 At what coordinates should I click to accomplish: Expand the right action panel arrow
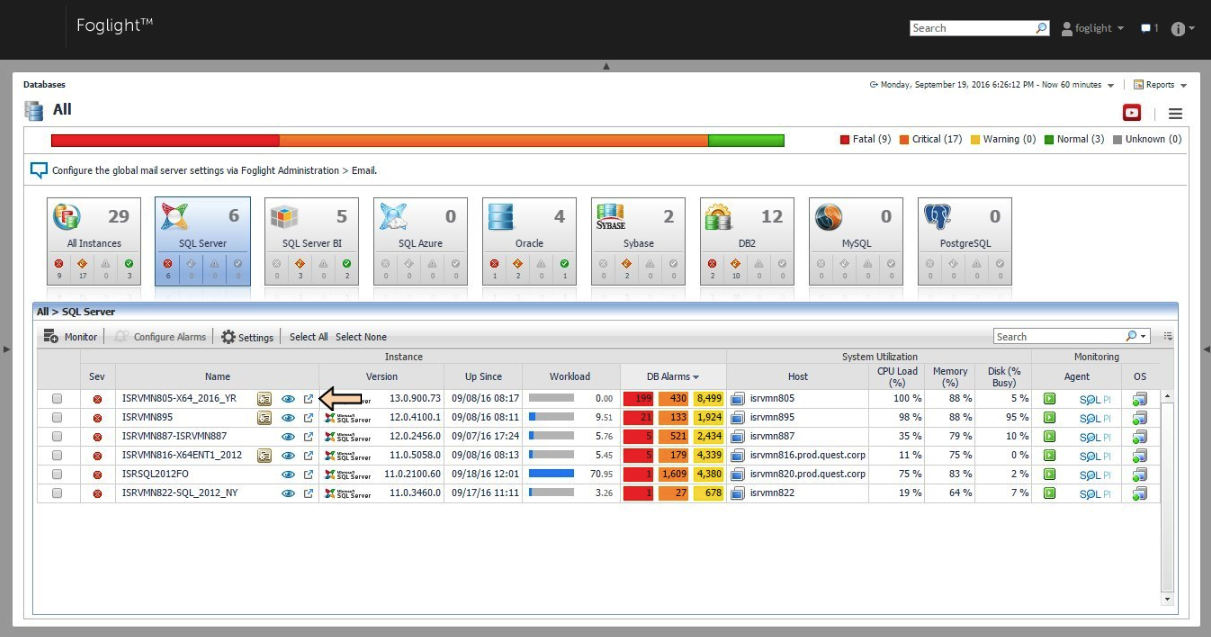click(1205, 349)
